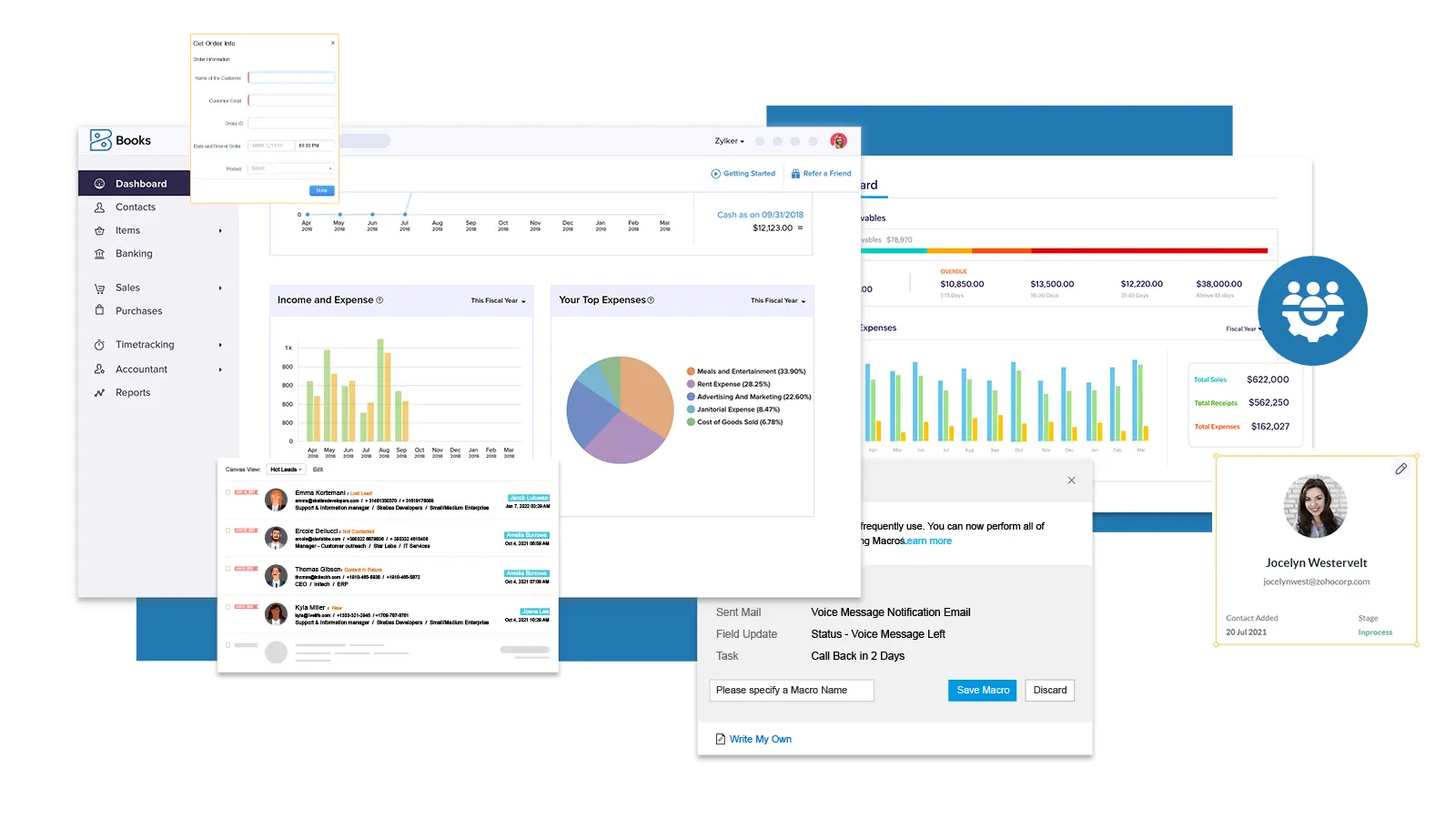The width and height of the screenshot is (1456, 819).
Task: Select Dashboard in the sidebar menu
Action: coord(141,184)
